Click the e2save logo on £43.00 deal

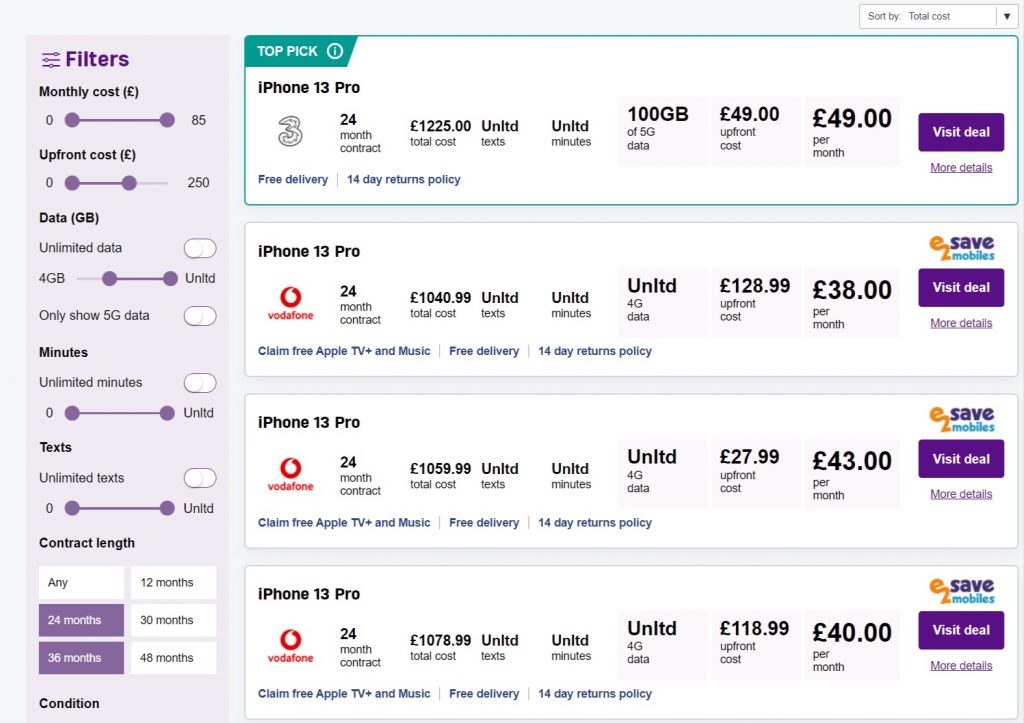tap(961, 419)
